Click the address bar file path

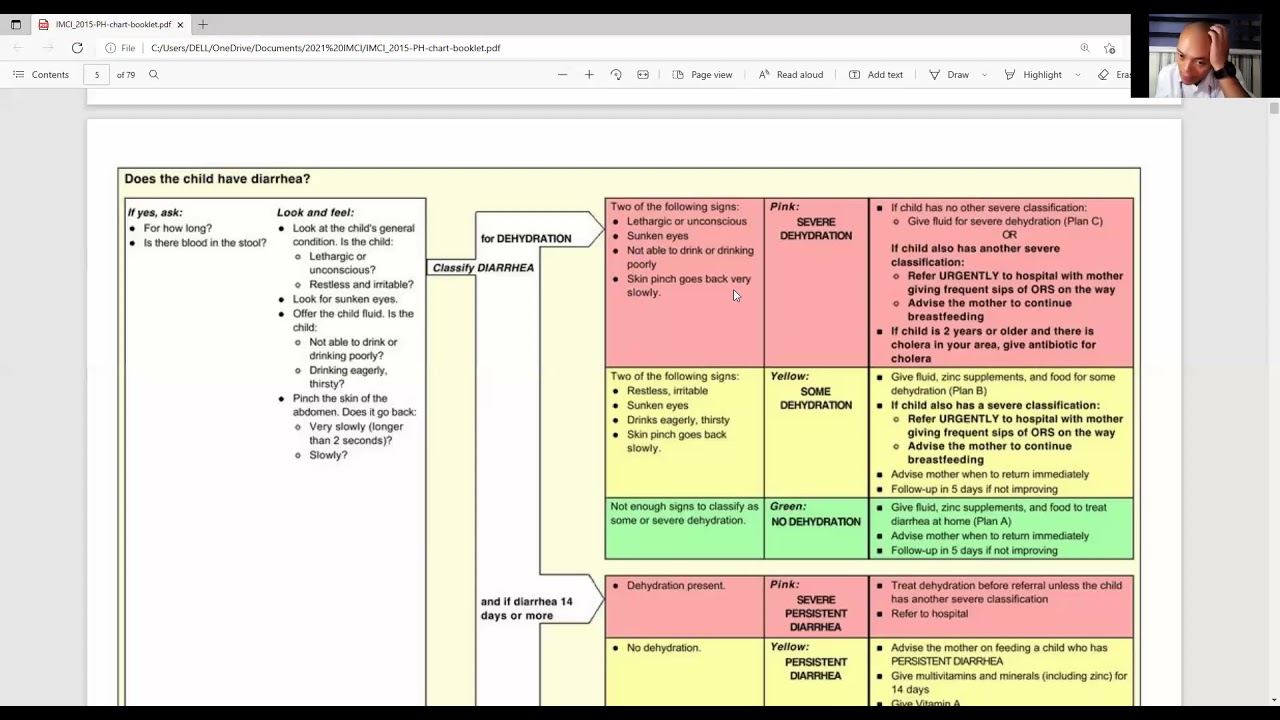[325, 48]
